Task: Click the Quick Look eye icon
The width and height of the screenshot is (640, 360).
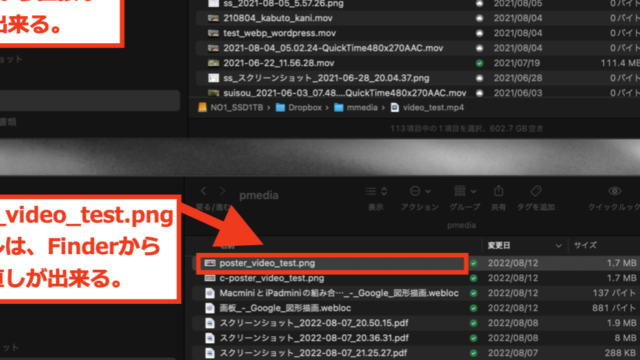Action: (614, 191)
